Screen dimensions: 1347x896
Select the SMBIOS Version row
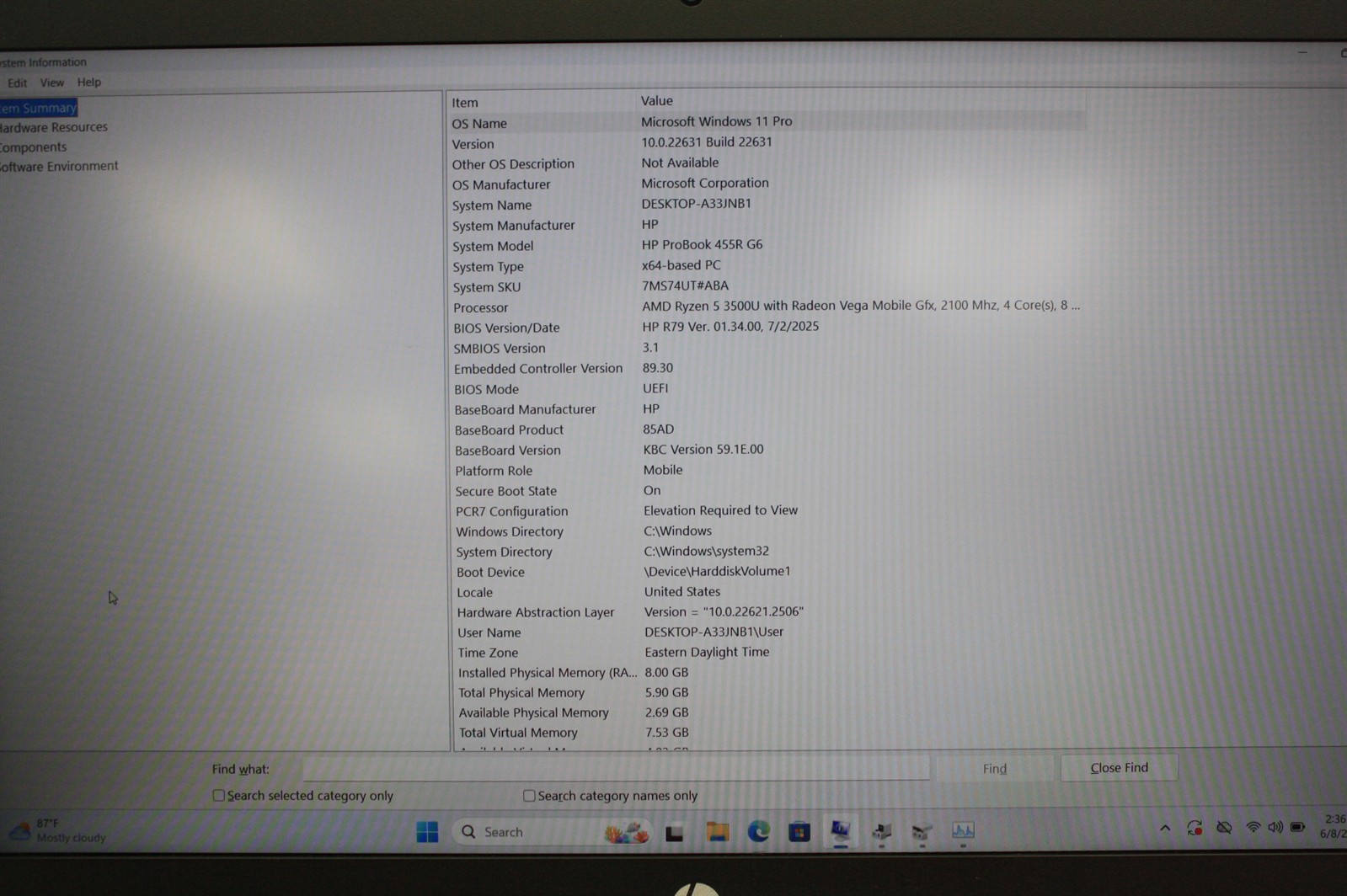coord(767,348)
